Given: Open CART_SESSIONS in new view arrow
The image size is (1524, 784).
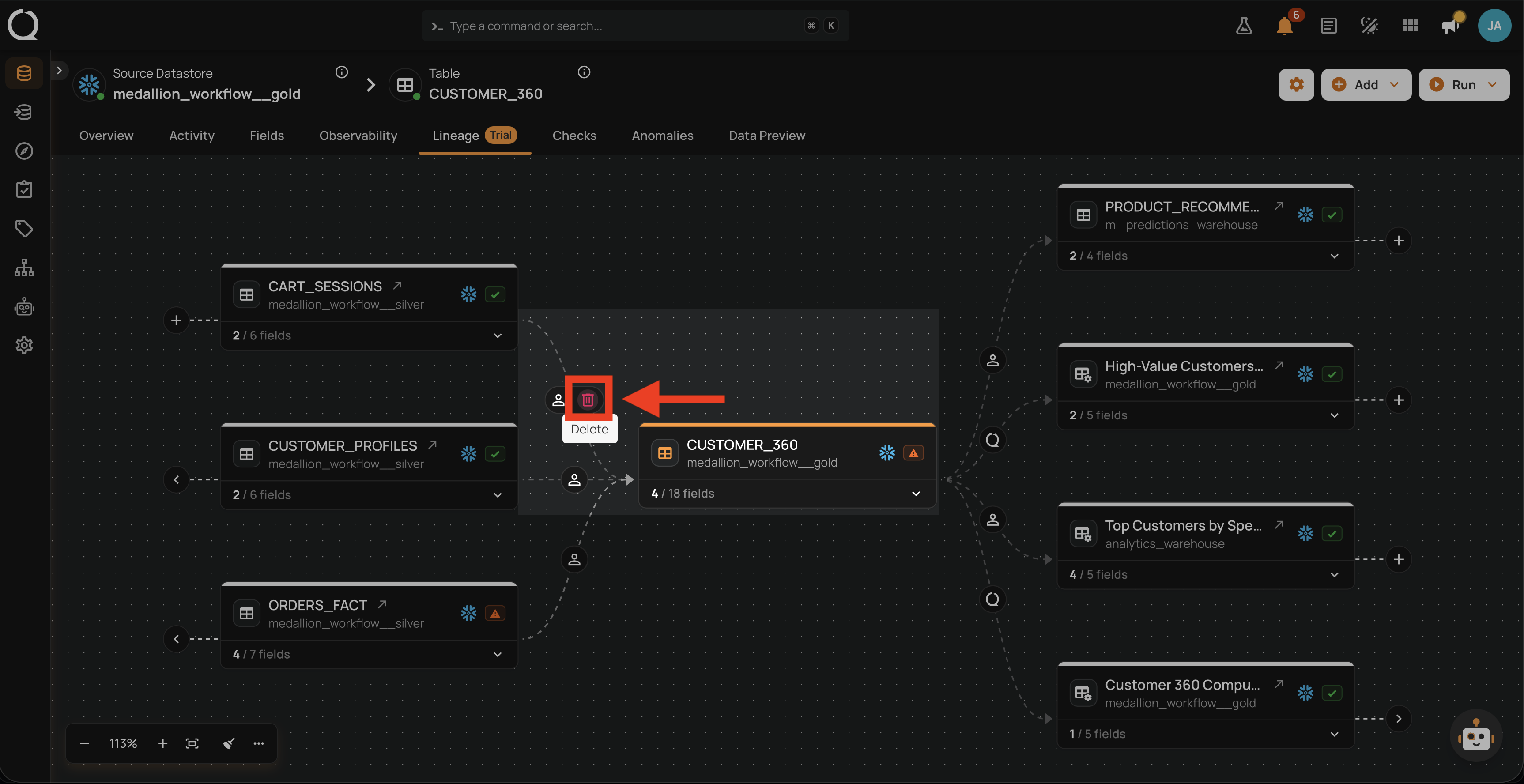Looking at the screenshot, I should pyautogui.click(x=398, y=285).
